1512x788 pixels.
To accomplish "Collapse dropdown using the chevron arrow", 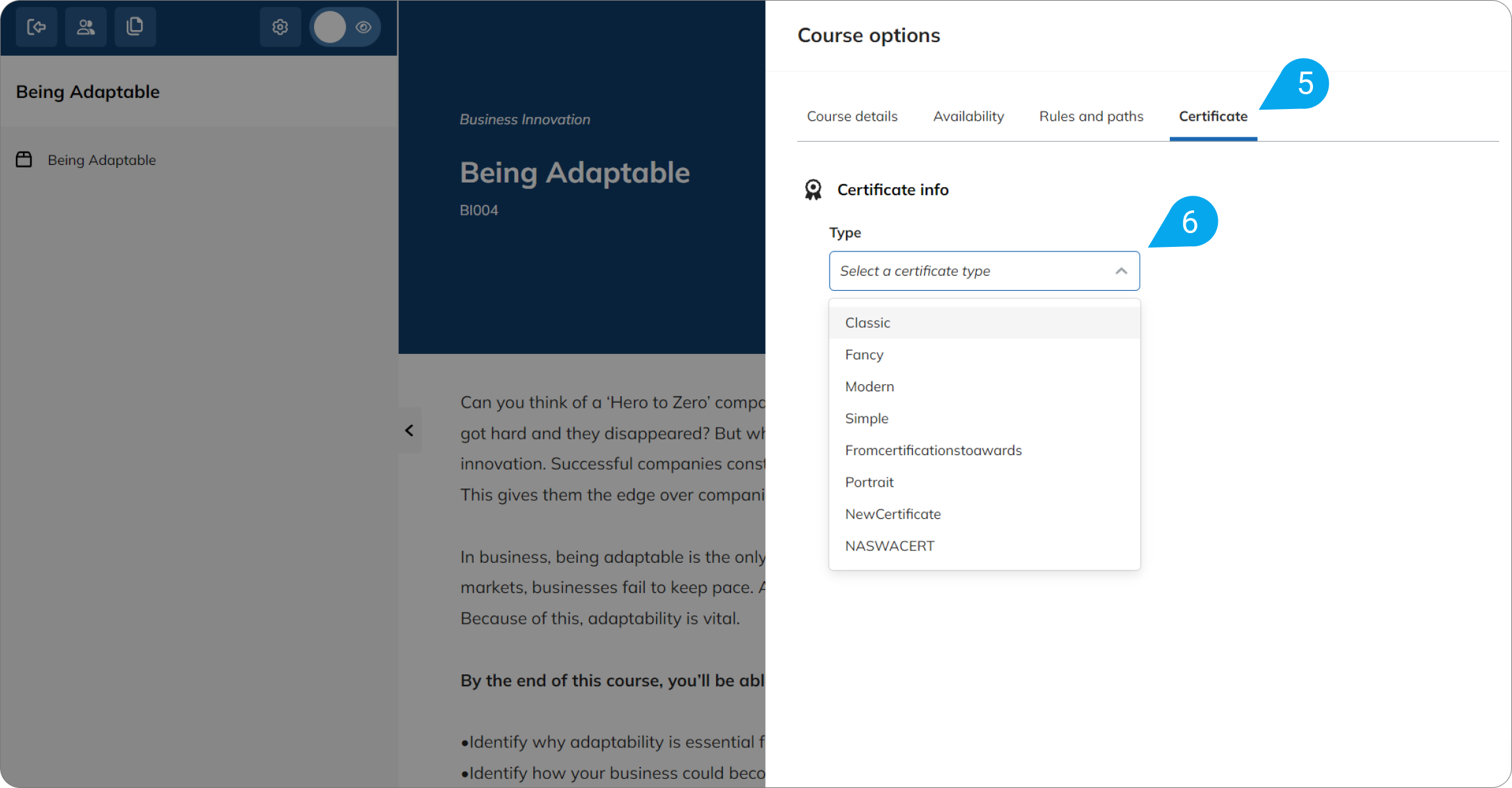I will [1121, 271].
